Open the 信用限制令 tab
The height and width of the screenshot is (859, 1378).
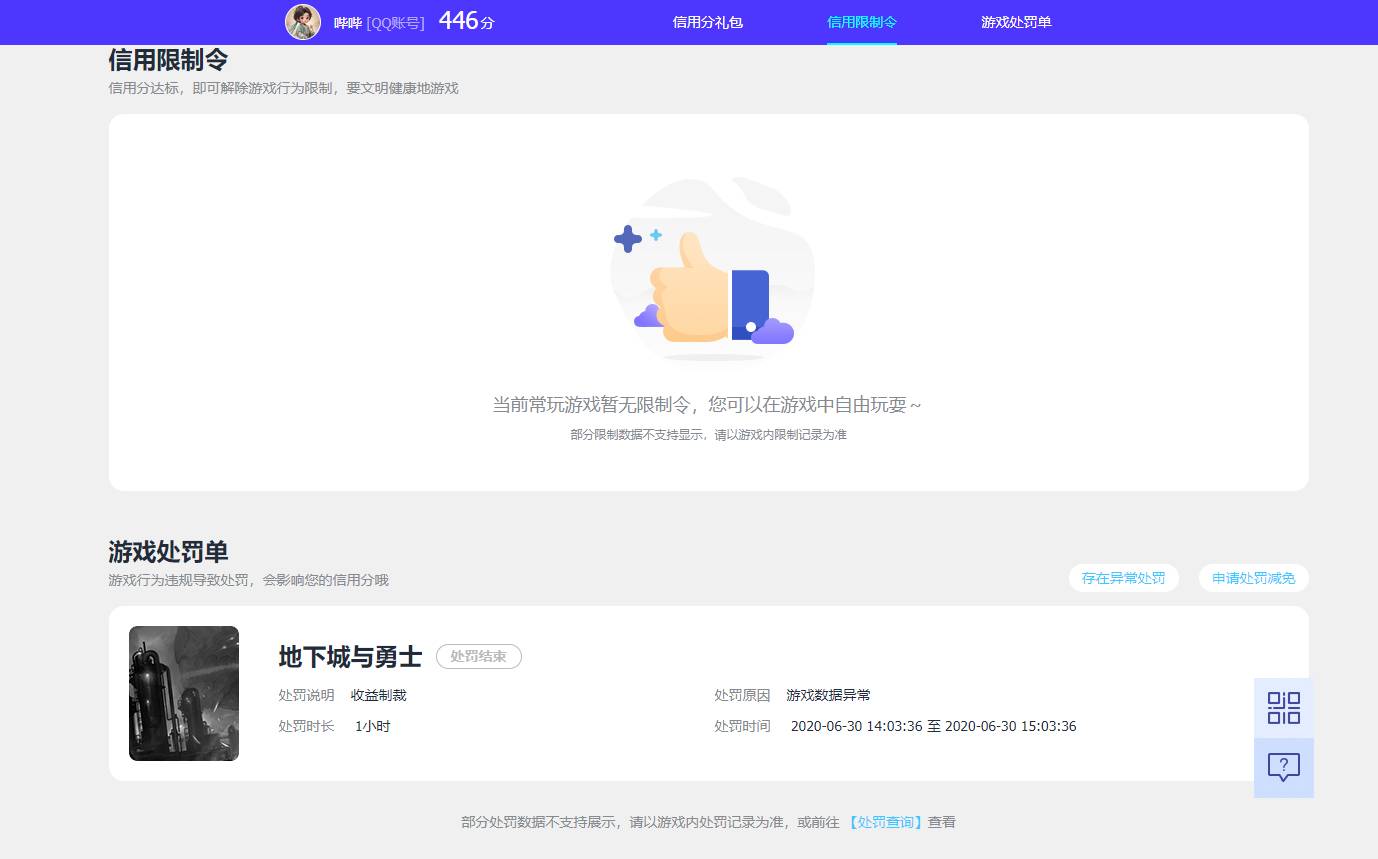(861, 22)
